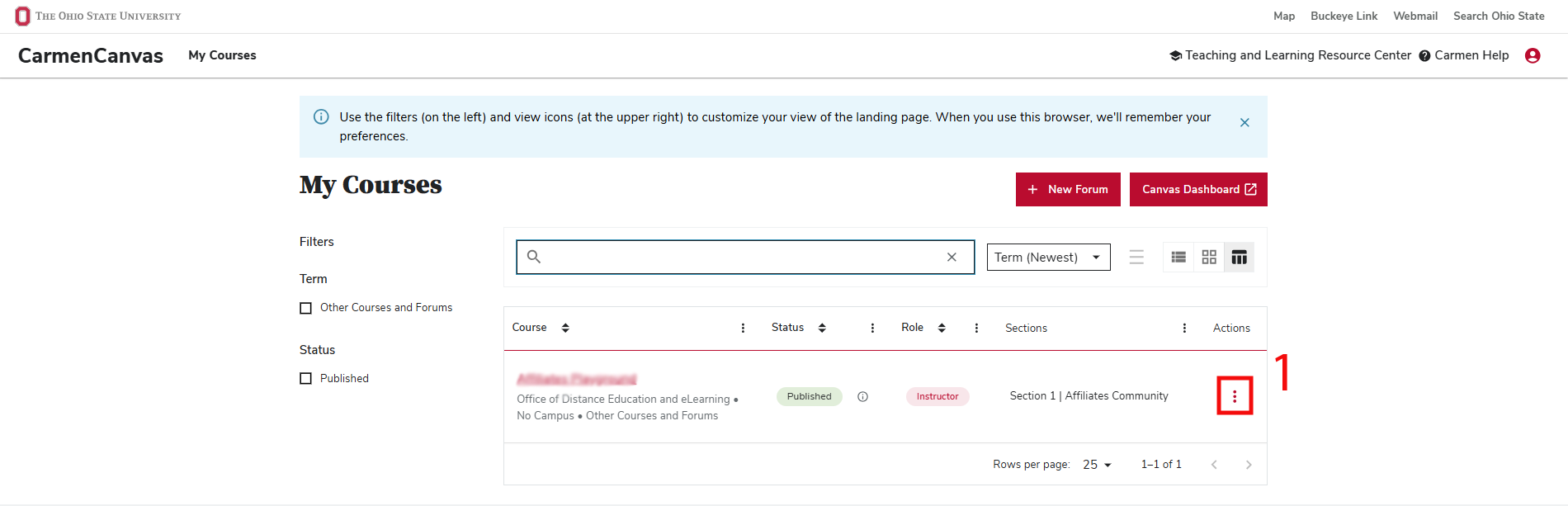Click the CarmenCanvas title
The height and width of the screenshot is (506, 1568).
tap(91, 55)
